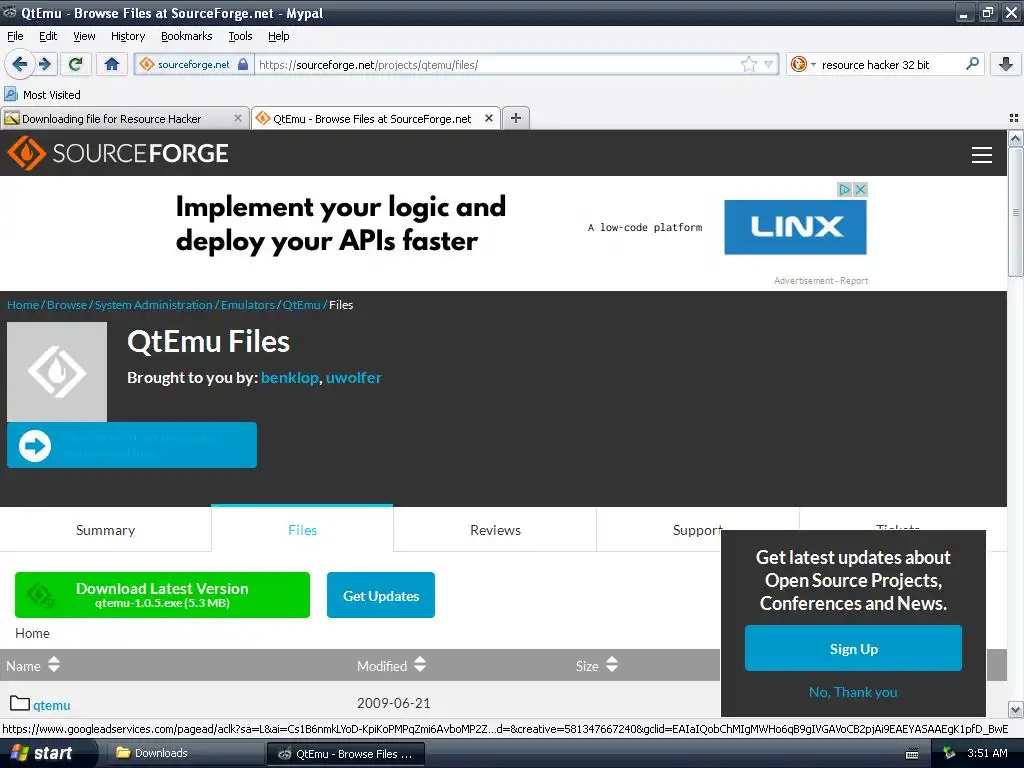The width and height of the screenshot is (1024, 768).
Task: Close the Resource Hacker download tab
Action: (238, 118)
